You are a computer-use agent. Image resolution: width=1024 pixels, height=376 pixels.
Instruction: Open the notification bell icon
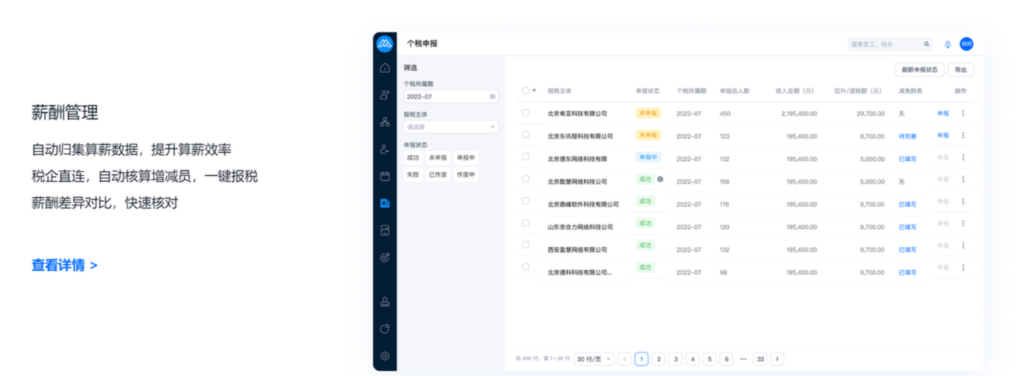pos(948,44)
